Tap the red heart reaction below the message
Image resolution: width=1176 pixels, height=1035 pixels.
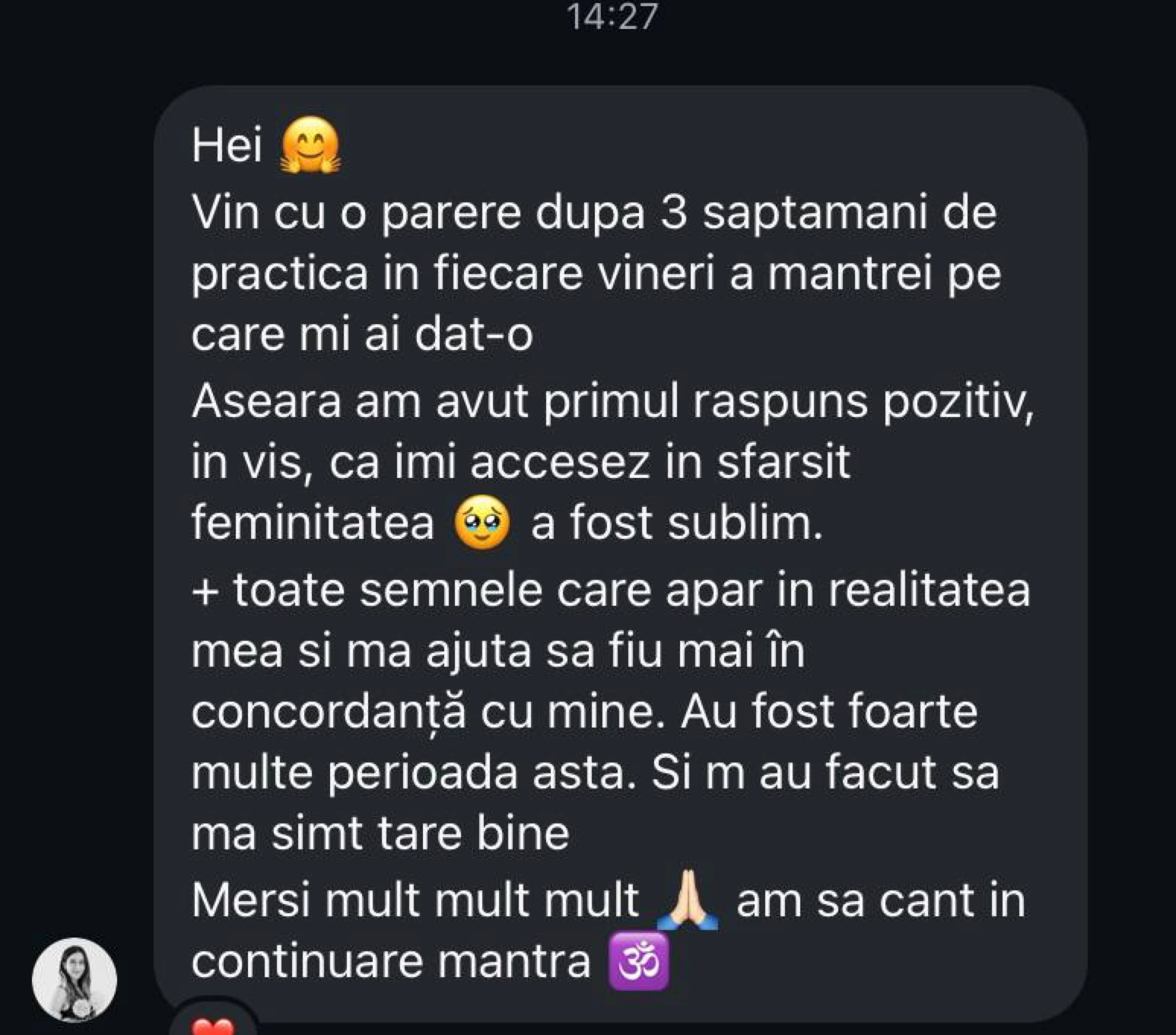(x=213, y=1024)
